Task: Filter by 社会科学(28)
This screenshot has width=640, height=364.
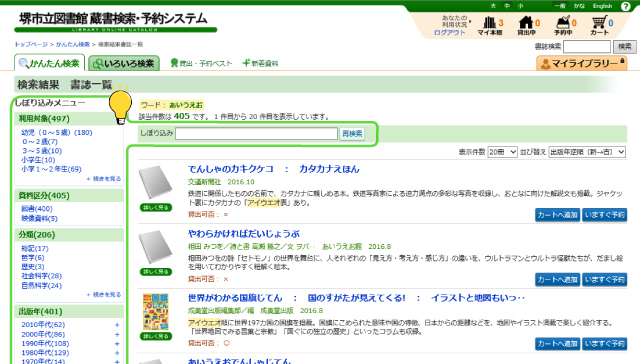Action: 42,276
